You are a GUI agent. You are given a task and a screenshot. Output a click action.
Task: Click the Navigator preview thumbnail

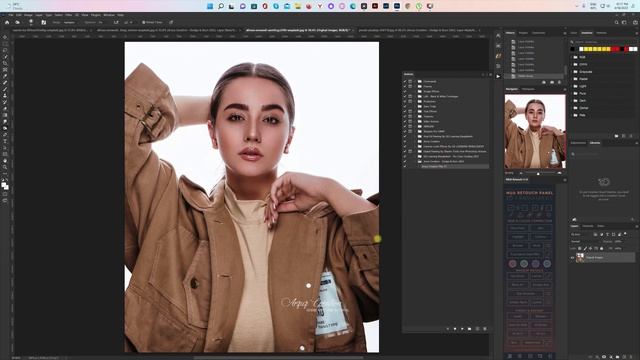(535, 131)
